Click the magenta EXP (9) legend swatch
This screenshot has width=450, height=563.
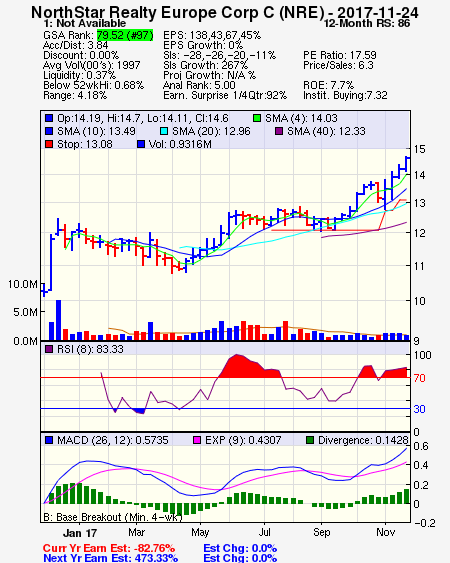click(x=197, y=440)
